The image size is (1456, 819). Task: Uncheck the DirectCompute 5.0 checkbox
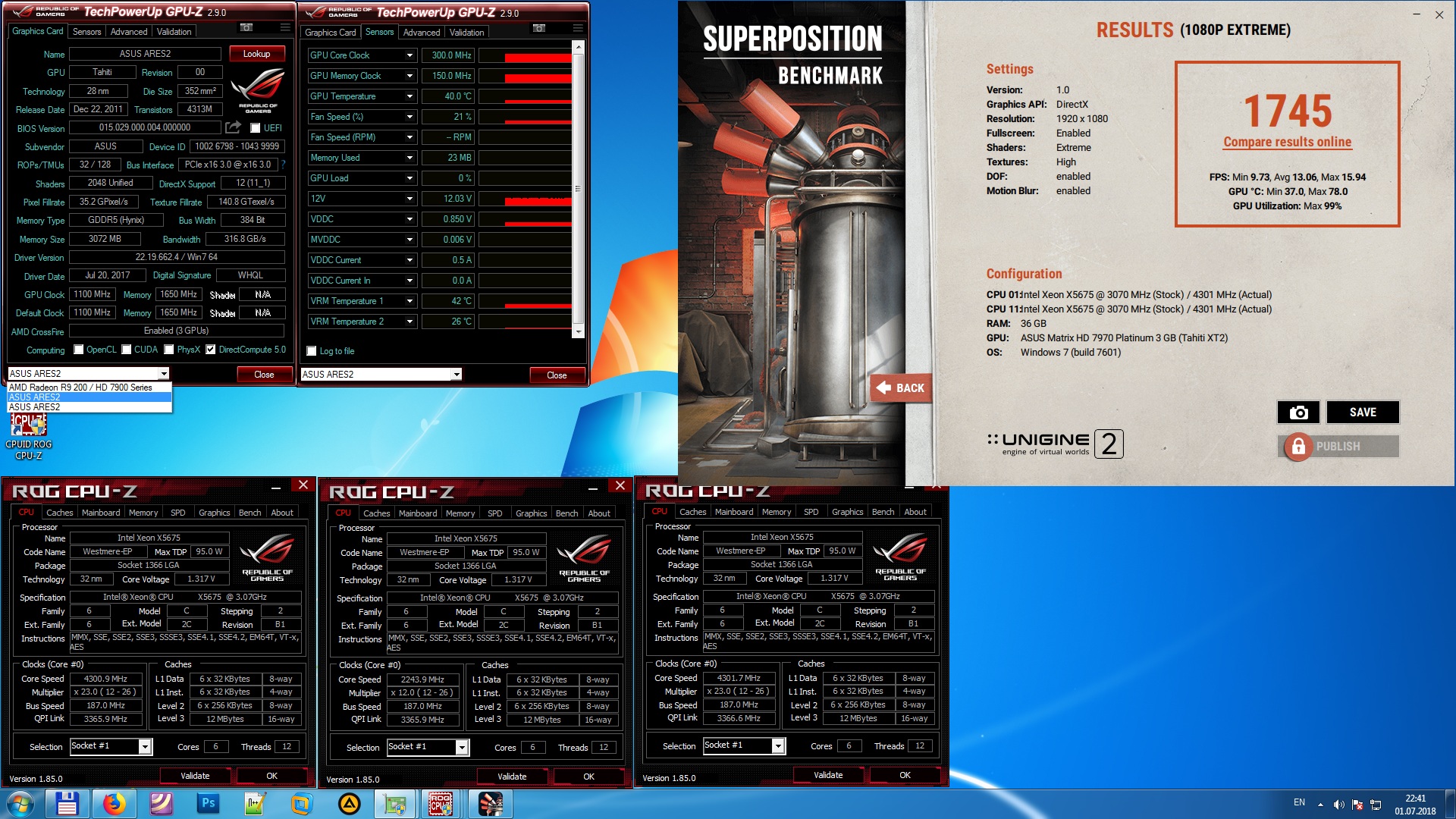pyautogui.click(x=211, y=350)
